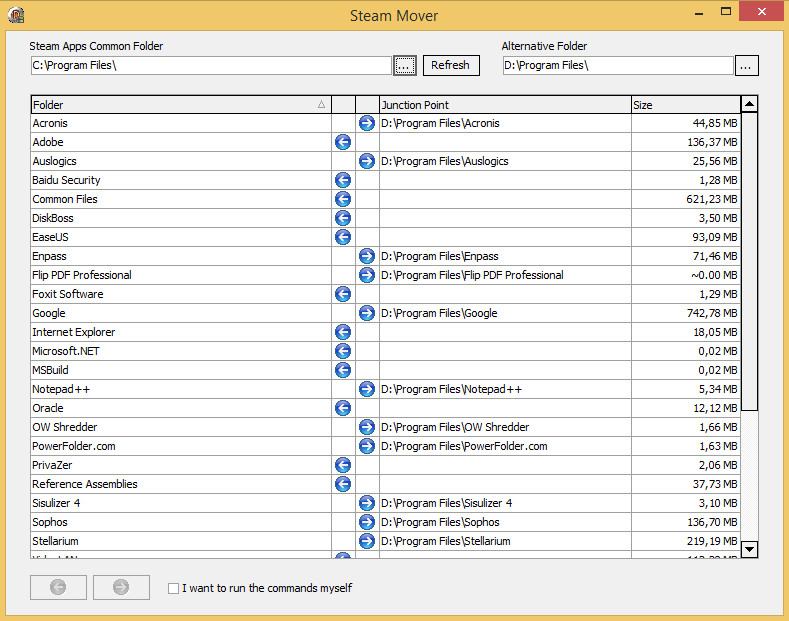Click the bottom move-back left arrow button
The height and width of the screenshot is (621, 789).
point(58,587)
